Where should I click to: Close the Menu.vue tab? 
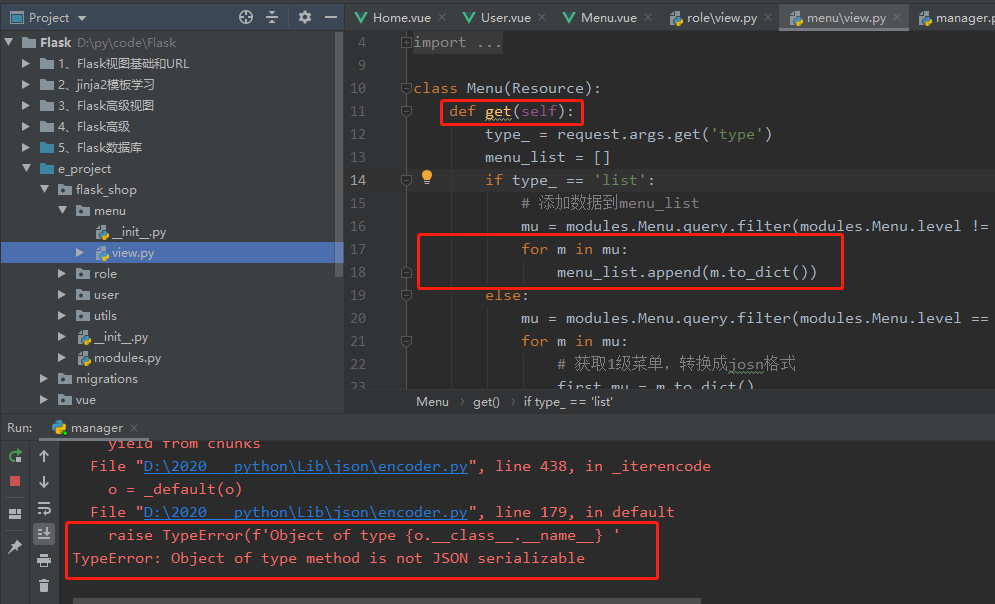[648, 17]
